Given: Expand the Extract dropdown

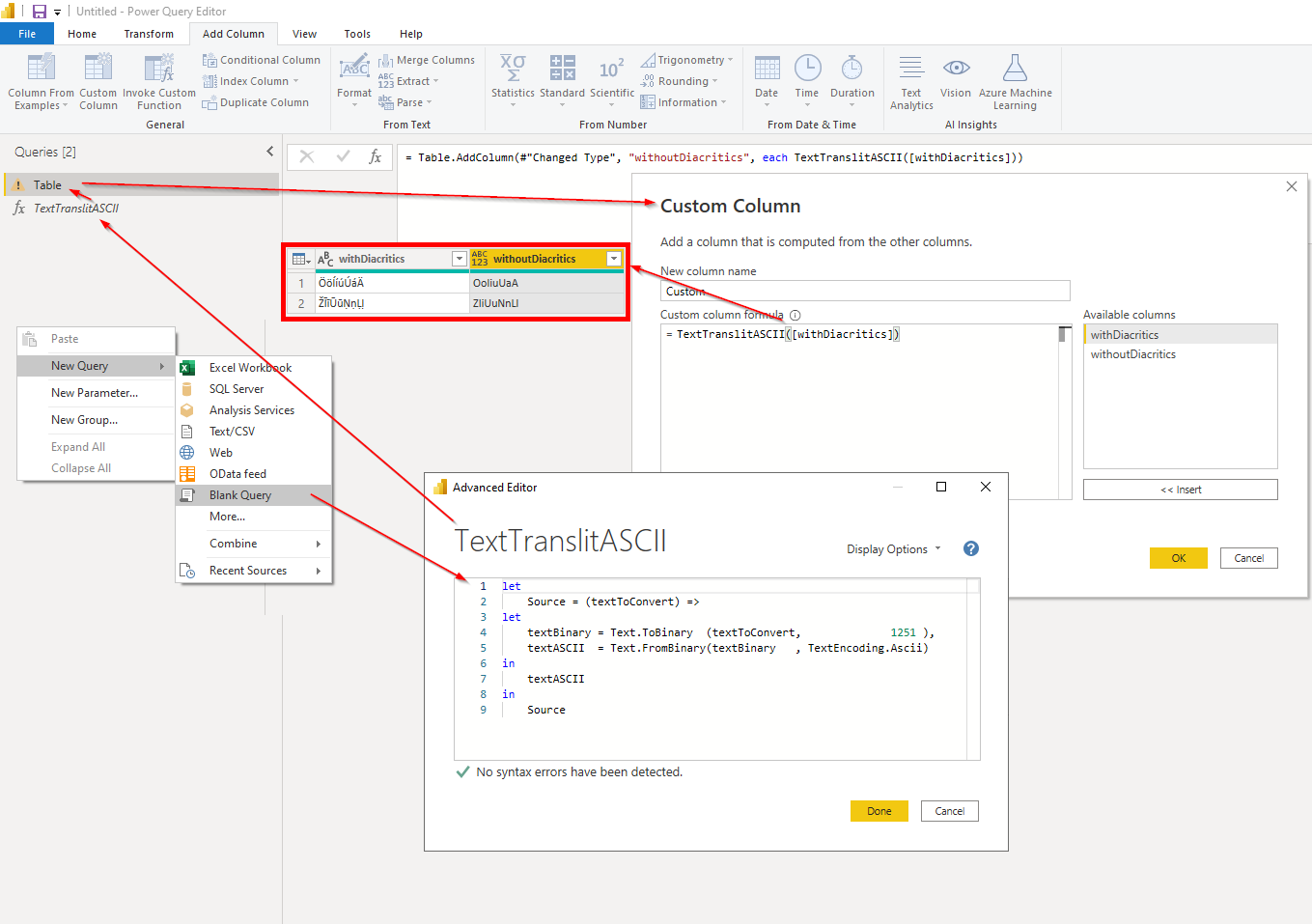Looking at the screenshot, I should [436, 81].
